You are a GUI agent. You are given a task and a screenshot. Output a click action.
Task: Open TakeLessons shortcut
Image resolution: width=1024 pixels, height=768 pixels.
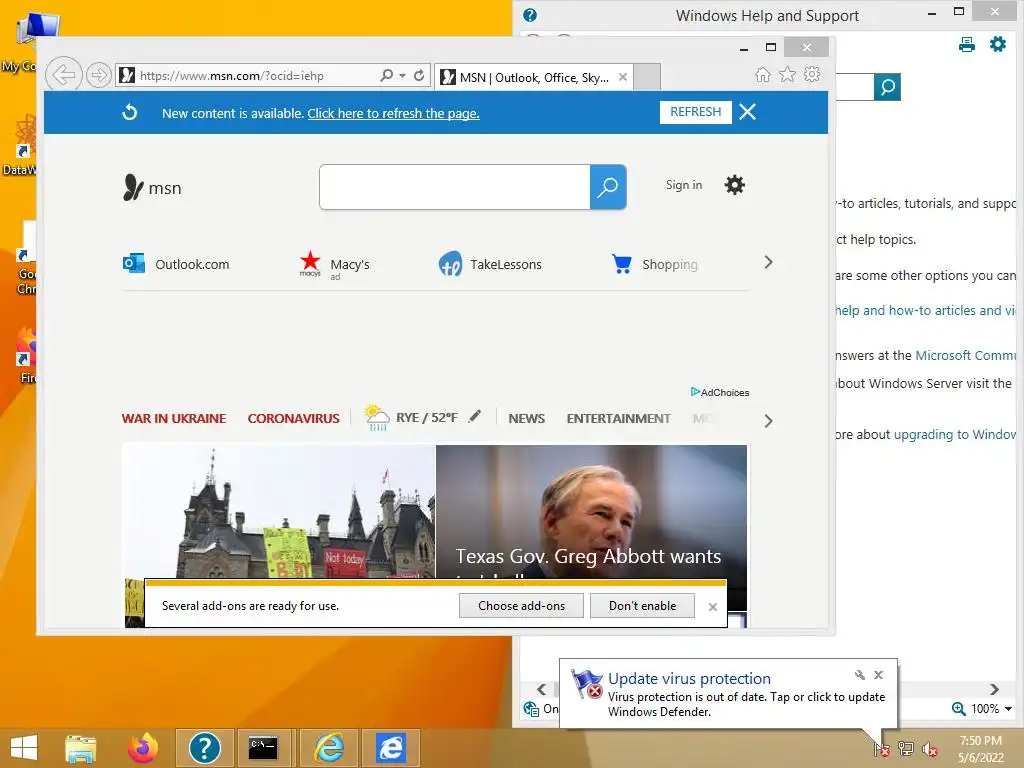coord(490,264)
